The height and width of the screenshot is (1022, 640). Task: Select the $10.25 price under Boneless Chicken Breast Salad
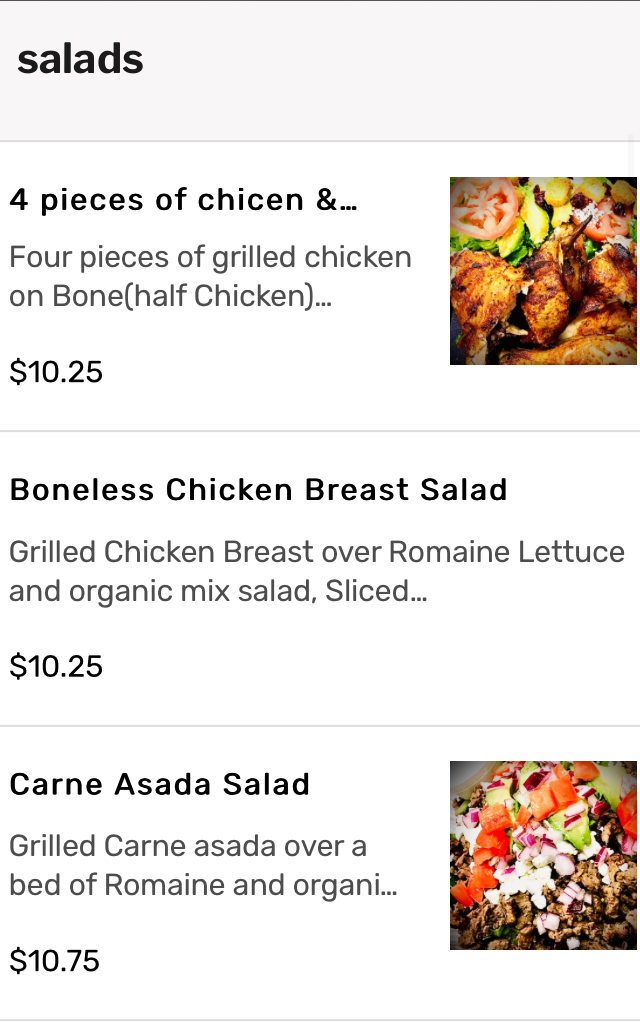[56, 667]
